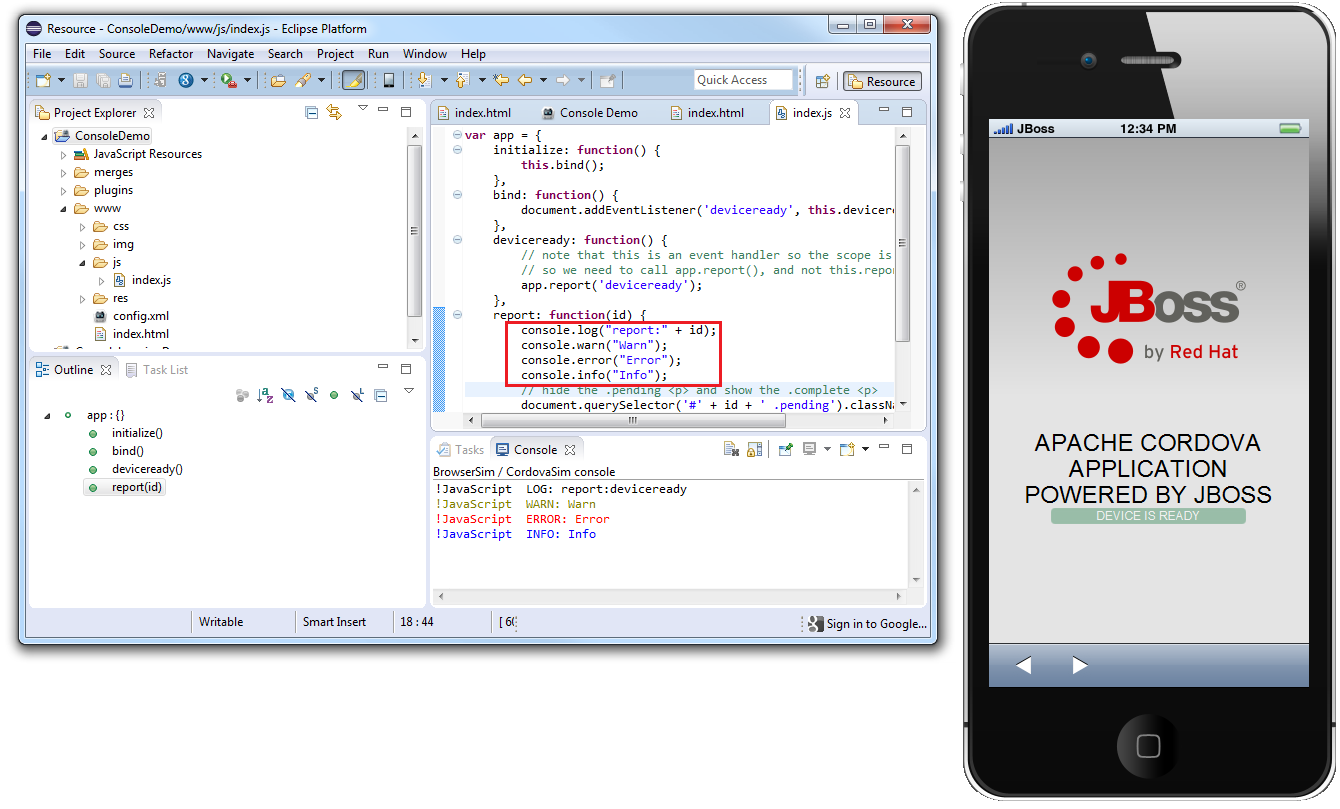Expand the merges folder
Image resolution: width=1340 pixels, height=809 pixels.
pos(64,172)
